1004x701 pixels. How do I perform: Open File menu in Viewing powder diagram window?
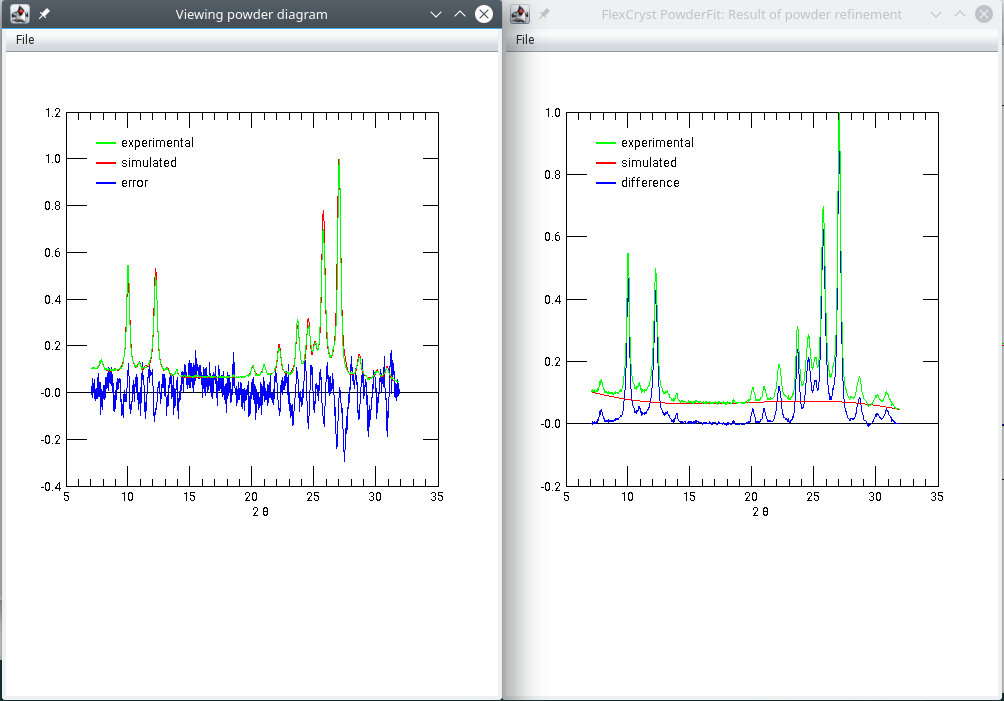[25, 40]
